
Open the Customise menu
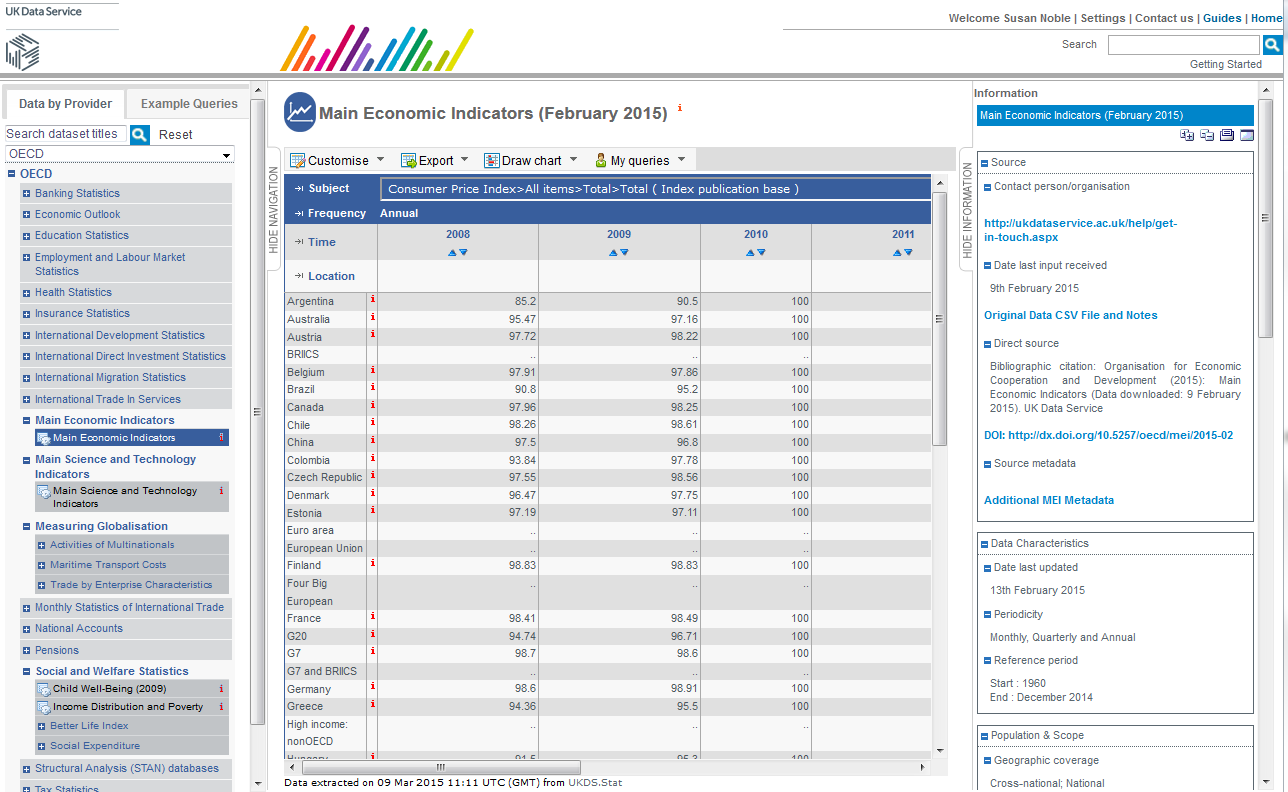tap(337, 160)
